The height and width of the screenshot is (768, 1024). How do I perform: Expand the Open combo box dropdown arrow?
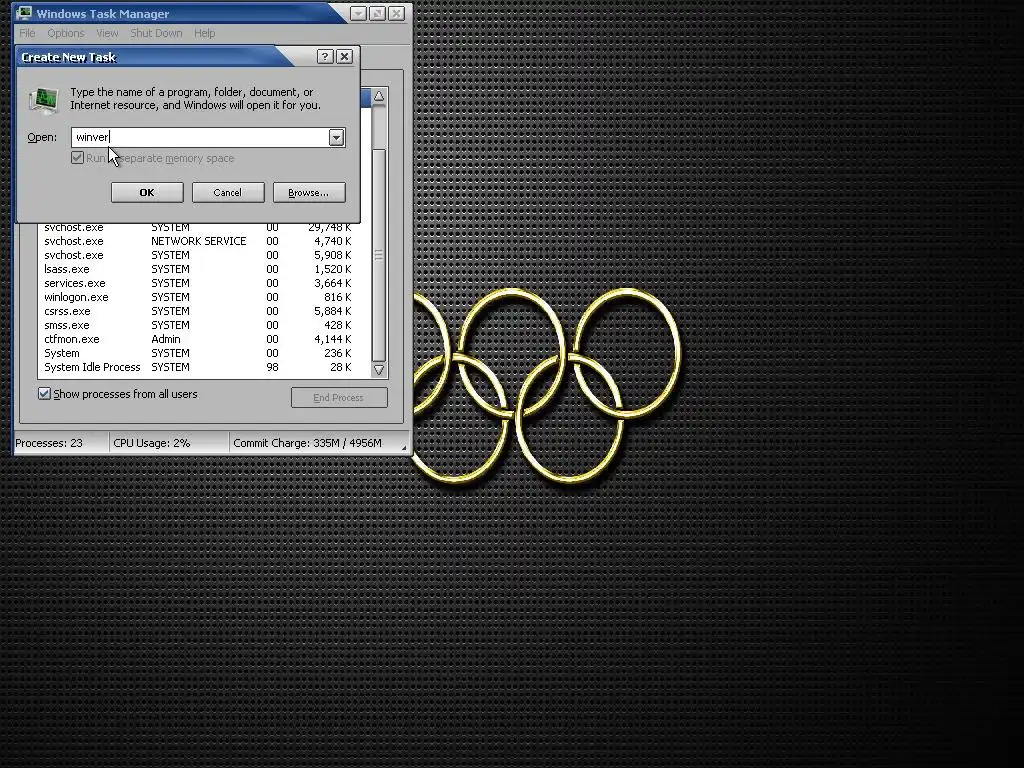pos(336,137)
